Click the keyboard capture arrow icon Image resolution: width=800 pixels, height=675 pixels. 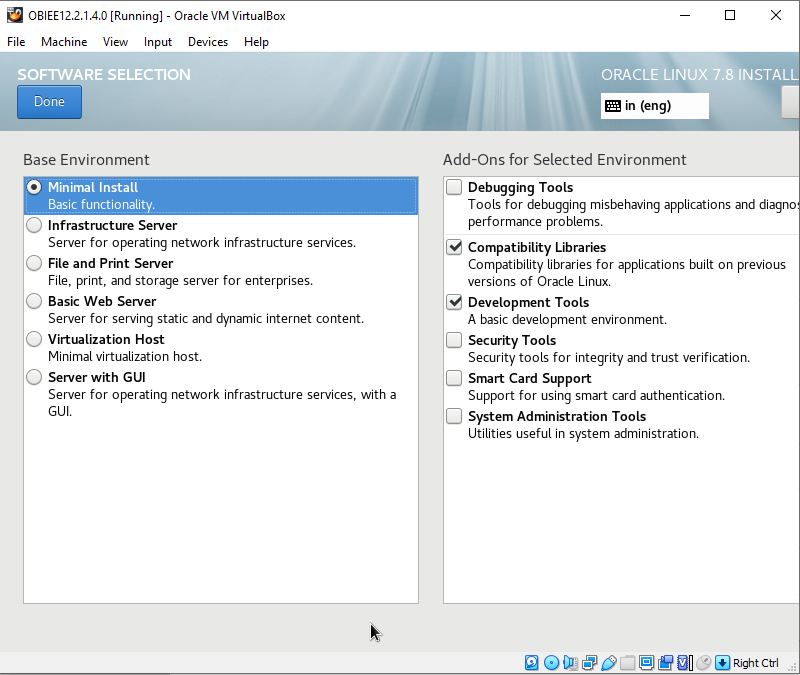click(722, 663)
